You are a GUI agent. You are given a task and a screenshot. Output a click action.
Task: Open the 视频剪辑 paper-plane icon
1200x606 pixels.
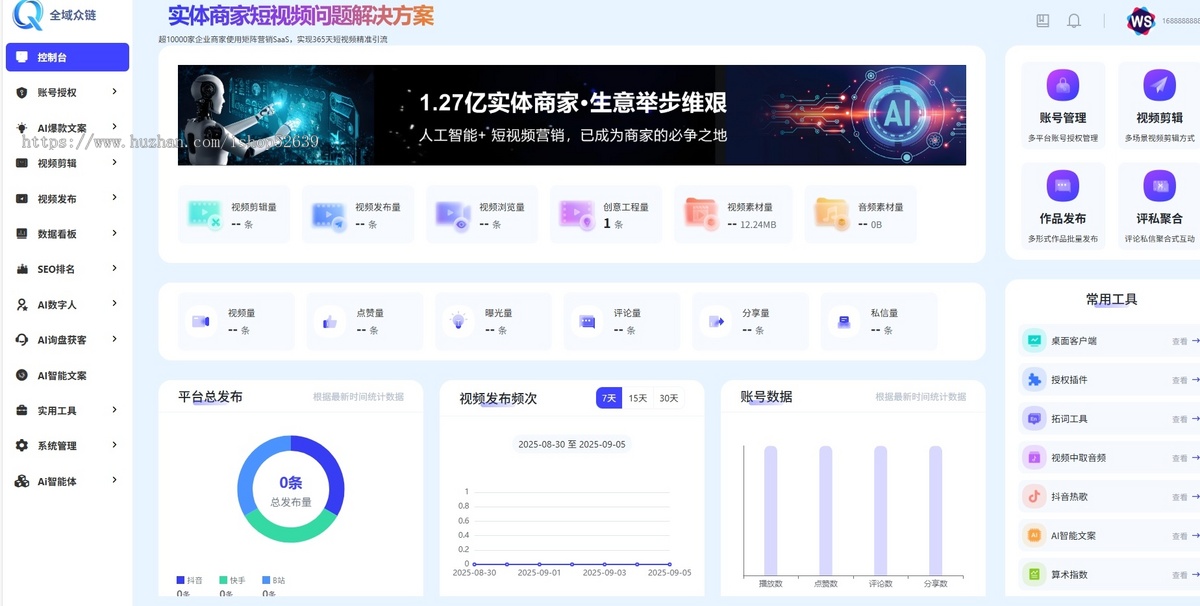click(x=1159, y=86)
